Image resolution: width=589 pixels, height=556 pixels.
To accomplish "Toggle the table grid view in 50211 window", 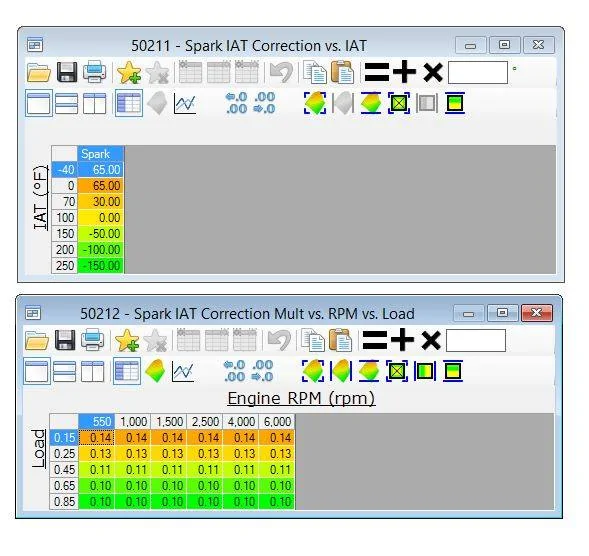I will [x=129, y=103].
